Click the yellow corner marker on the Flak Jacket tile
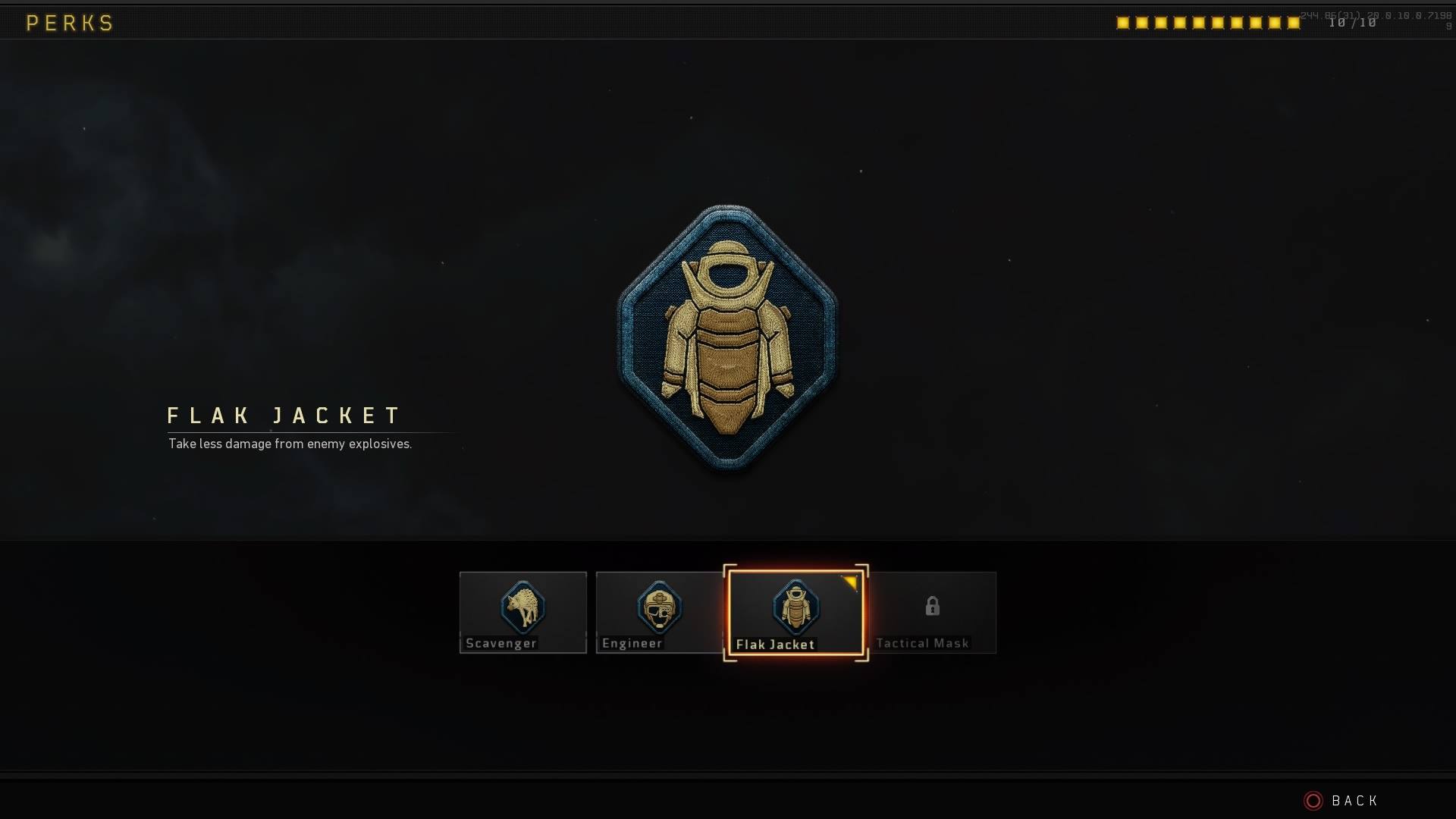1456x819 pixels. click(851, 582)
